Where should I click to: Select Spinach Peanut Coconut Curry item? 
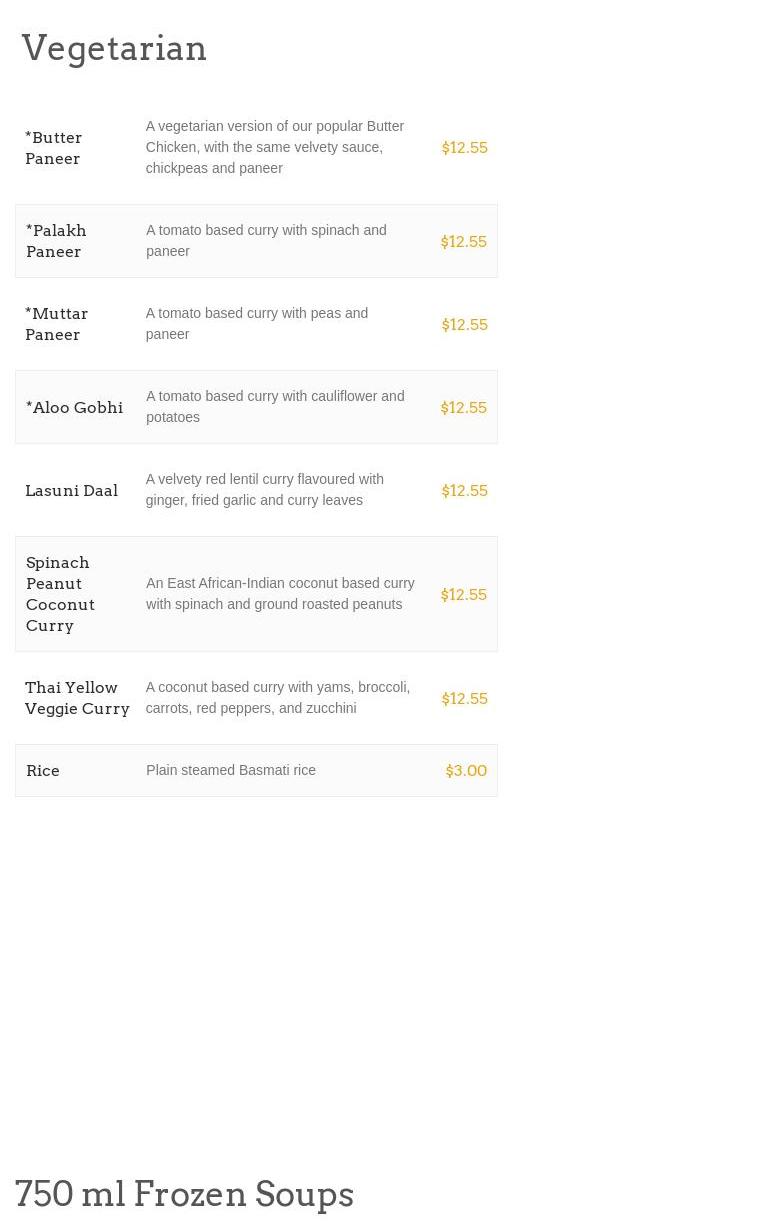pos(256,594)
